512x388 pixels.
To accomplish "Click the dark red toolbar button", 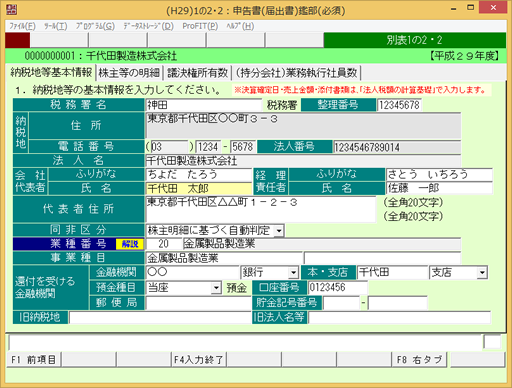I will (x=18, y=40).
